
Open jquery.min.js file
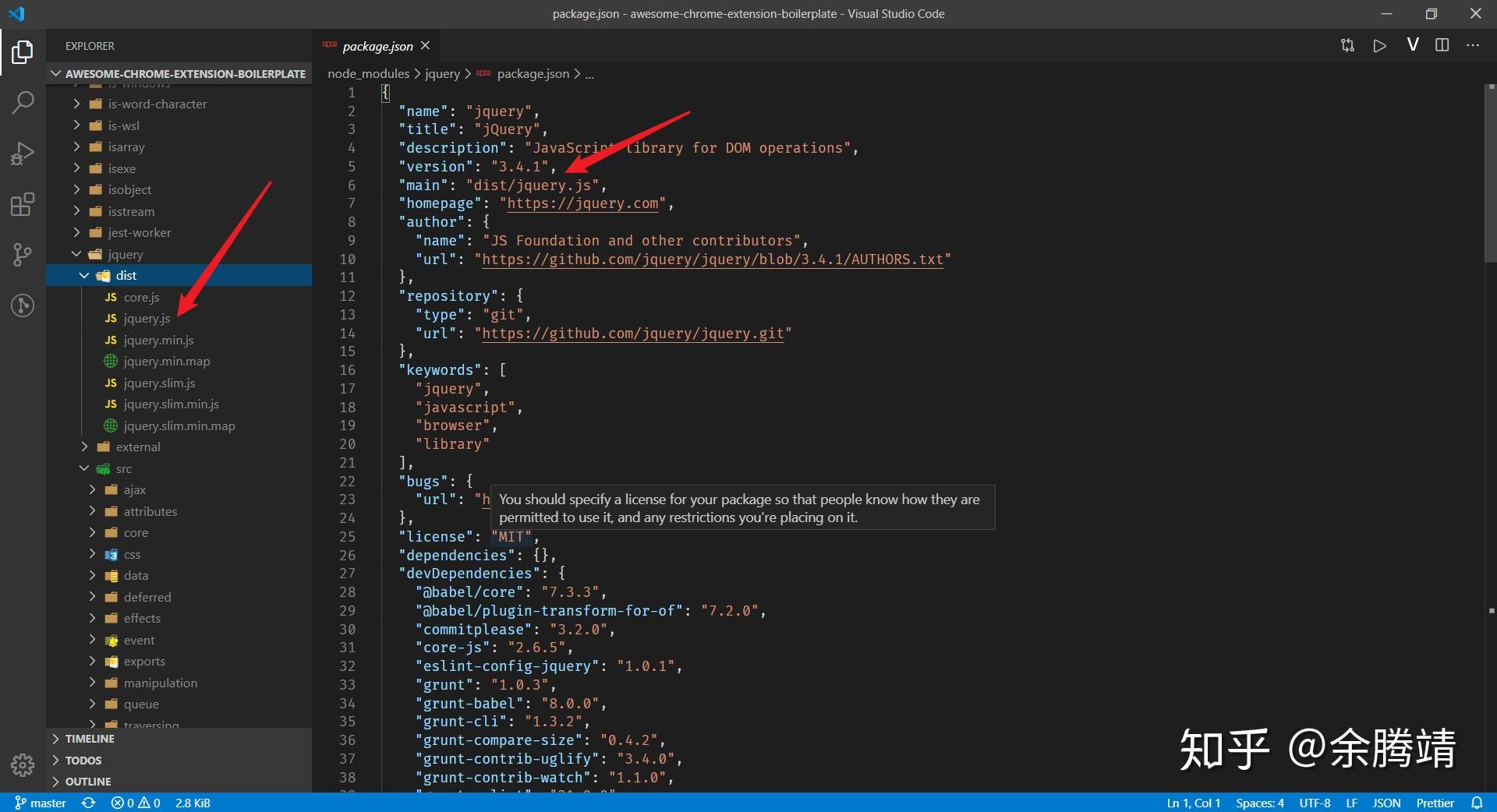(x=179, y=340)
